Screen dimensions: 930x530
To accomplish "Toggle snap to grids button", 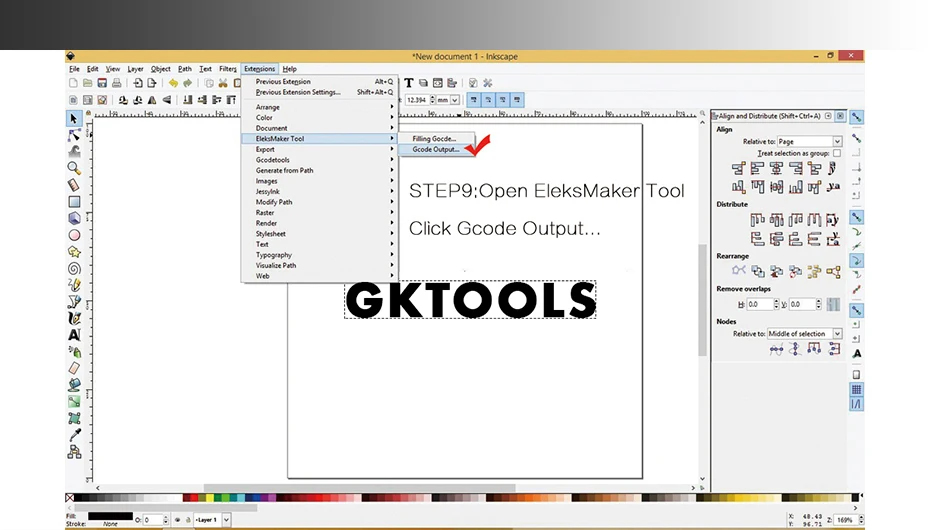I will [856, 389].
